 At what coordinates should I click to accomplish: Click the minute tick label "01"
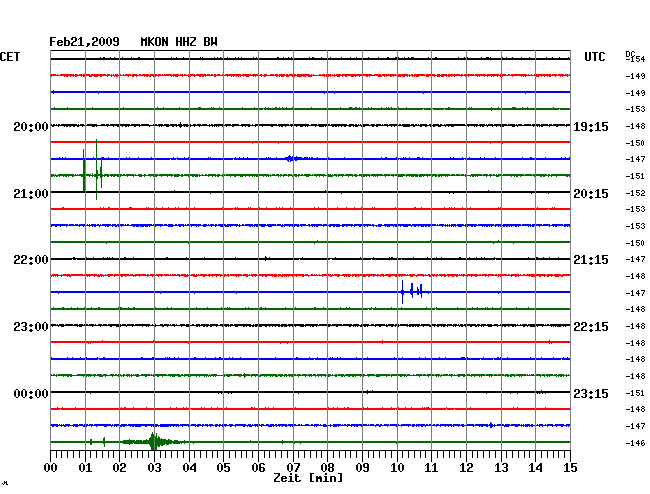85,468
